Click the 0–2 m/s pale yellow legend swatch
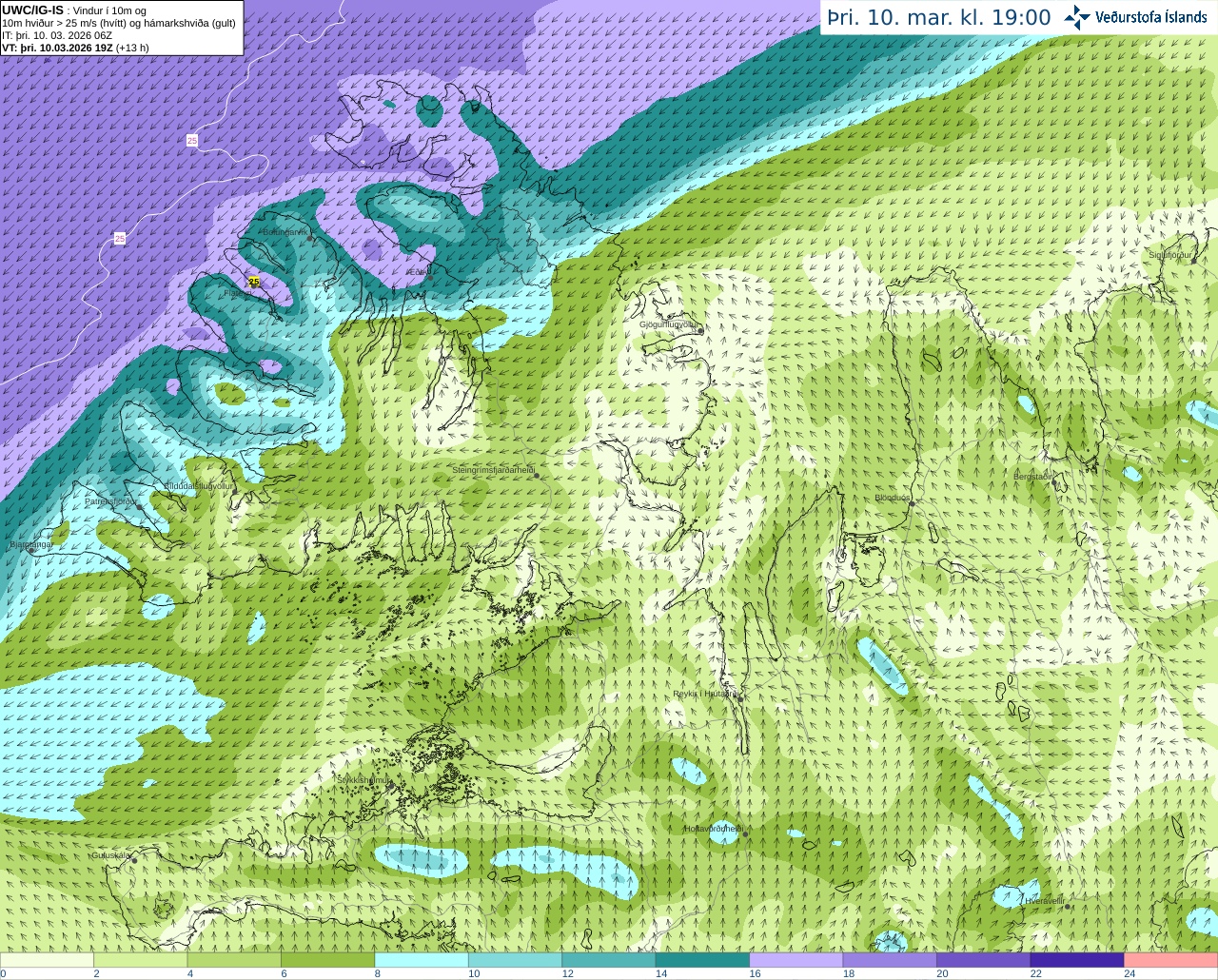This screenshot has height=980, width=1218. pyautogui.click(x=47, y=960)
